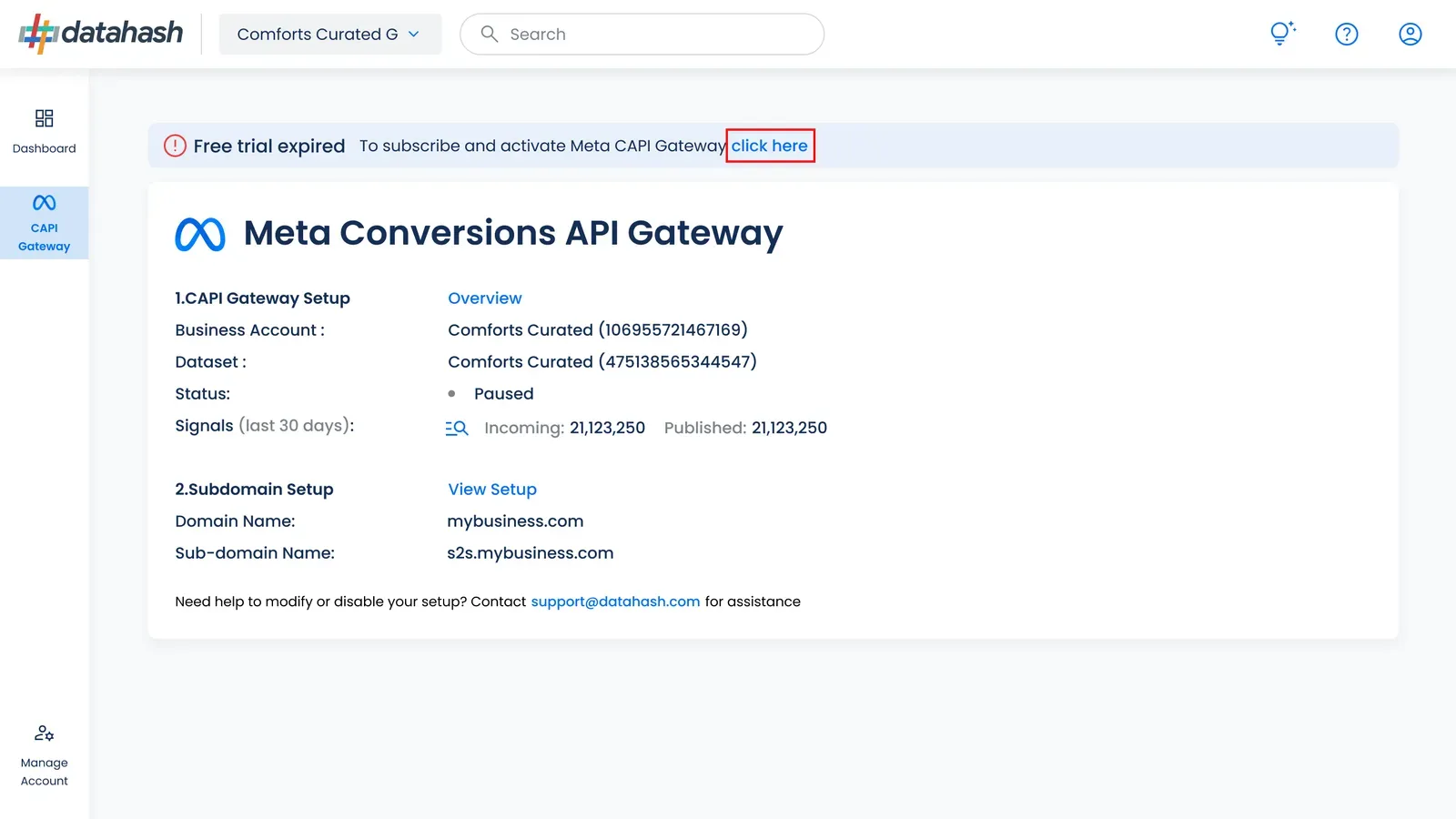Open the help question mark icon
The width and height of the screenshot is (1456, 819).
point(1346,34)
